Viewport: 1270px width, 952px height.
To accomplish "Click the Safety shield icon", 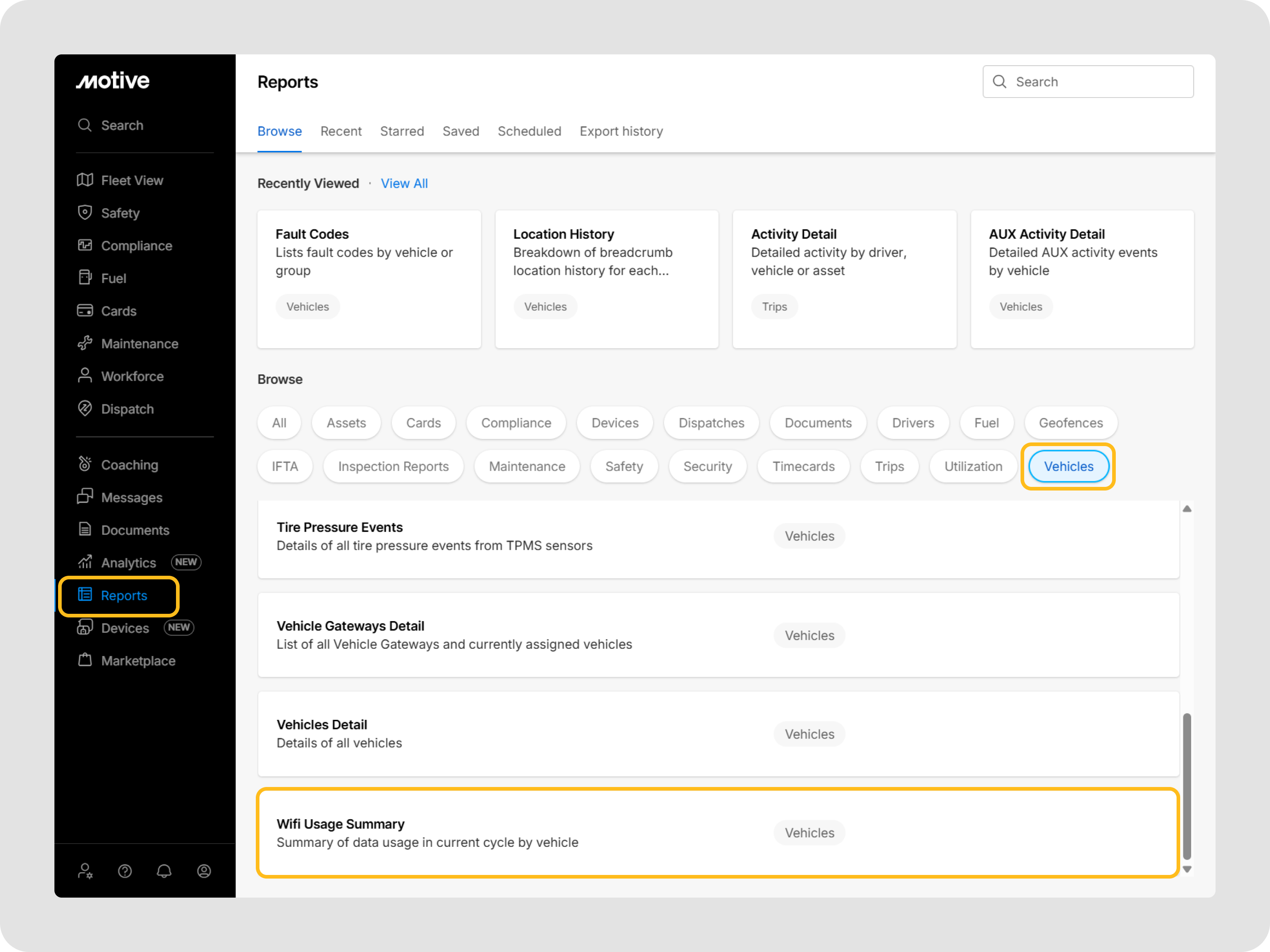I will point(85,212).
